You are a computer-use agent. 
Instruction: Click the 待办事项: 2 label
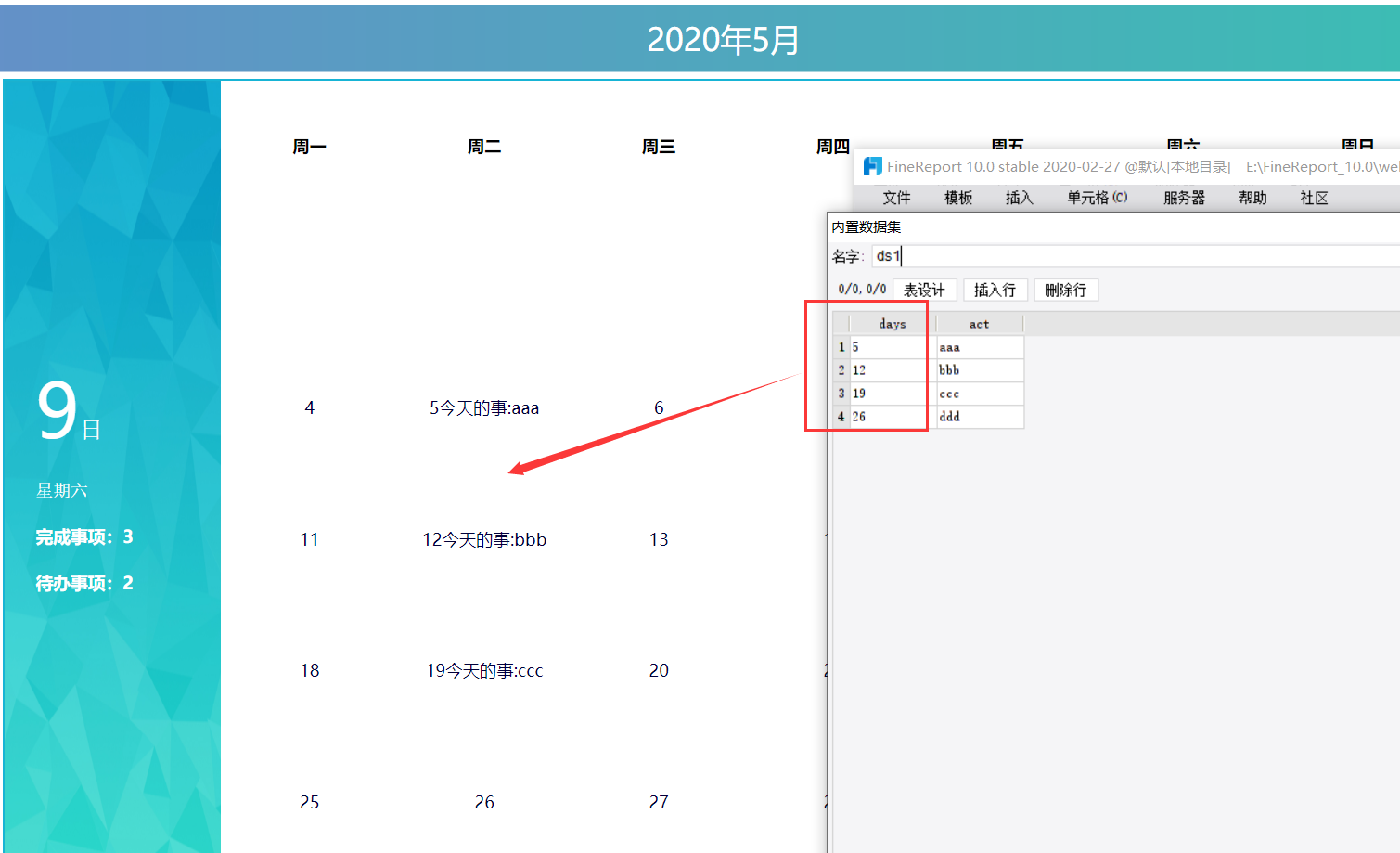point(84,583)
